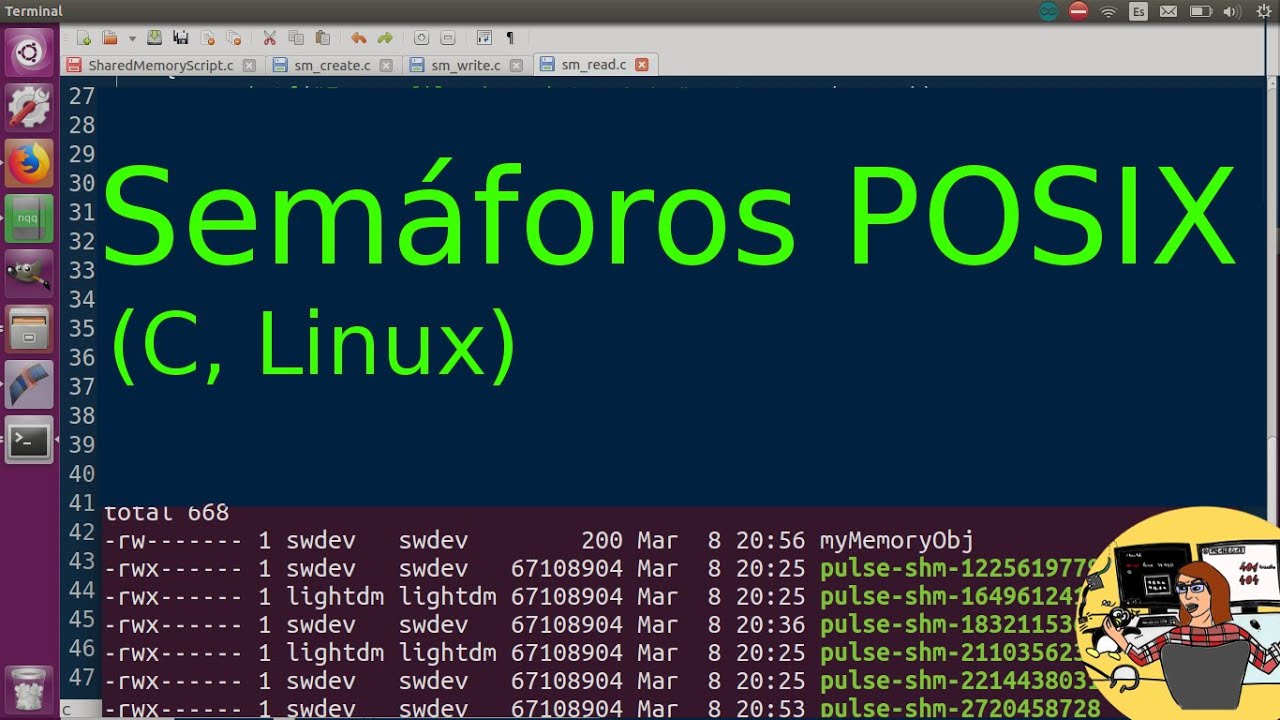Zoom in the editor text
The image size is (1280, 720).
421,38
